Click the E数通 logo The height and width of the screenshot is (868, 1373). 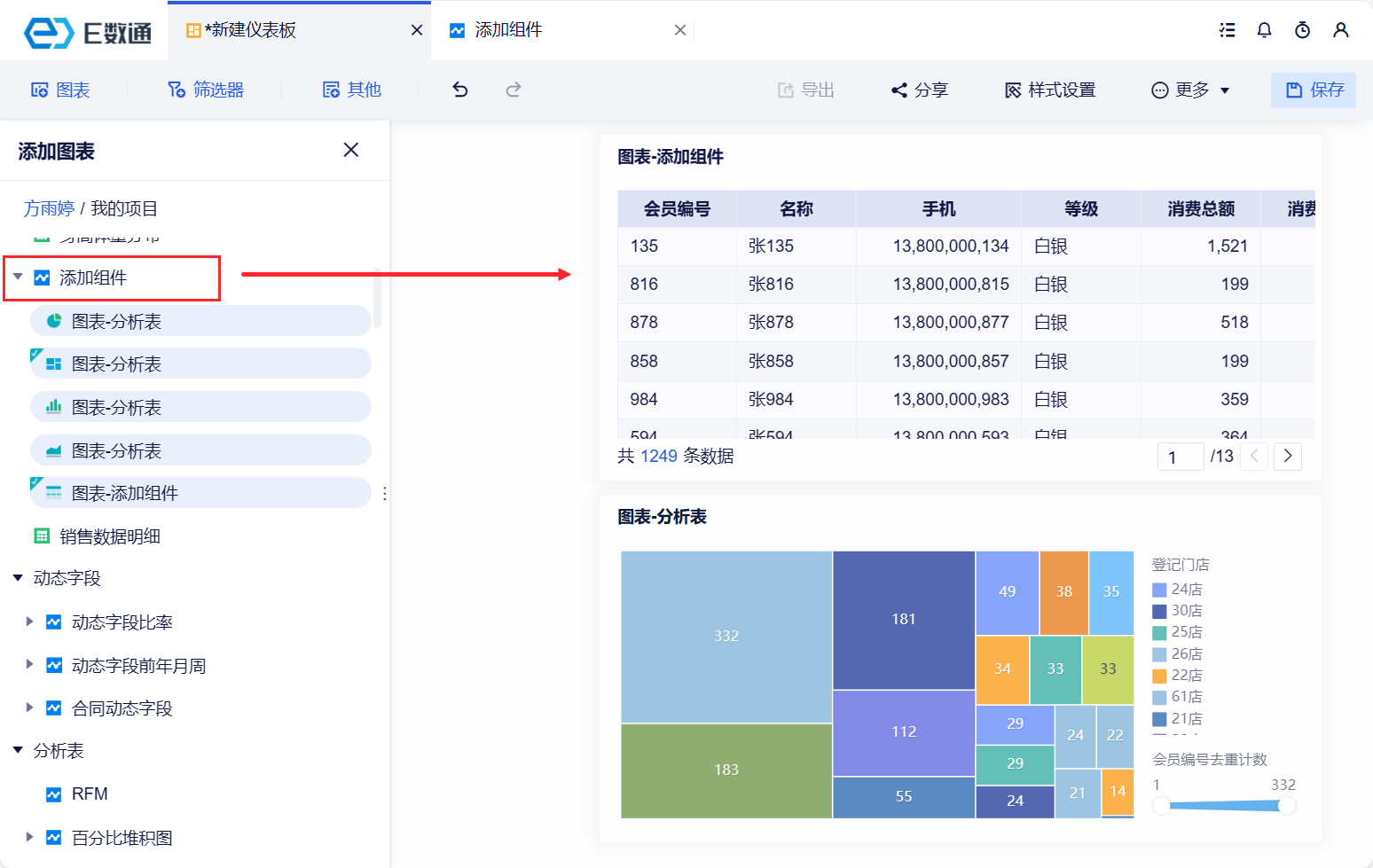(x=87, y=32)
